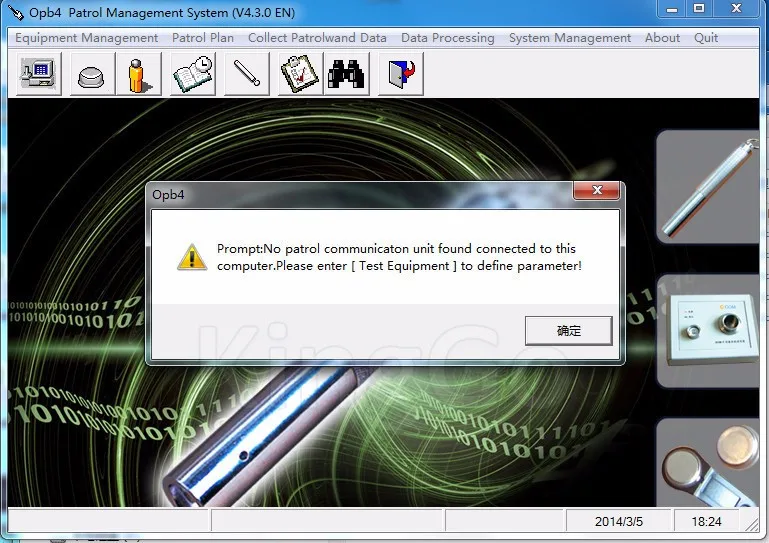Open the System Management menu
This screenshot has width=769, height=543.
coord(569,38)
